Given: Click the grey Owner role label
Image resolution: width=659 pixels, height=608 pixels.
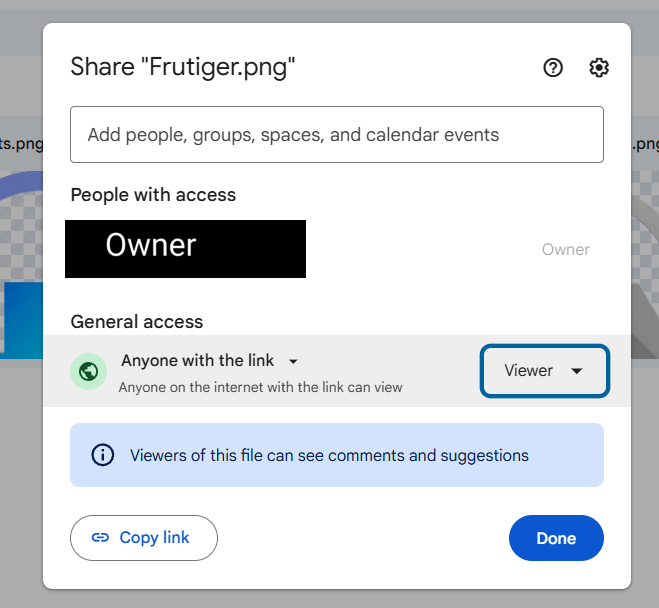Looking at the screenshot, I should tap(565, 249).
